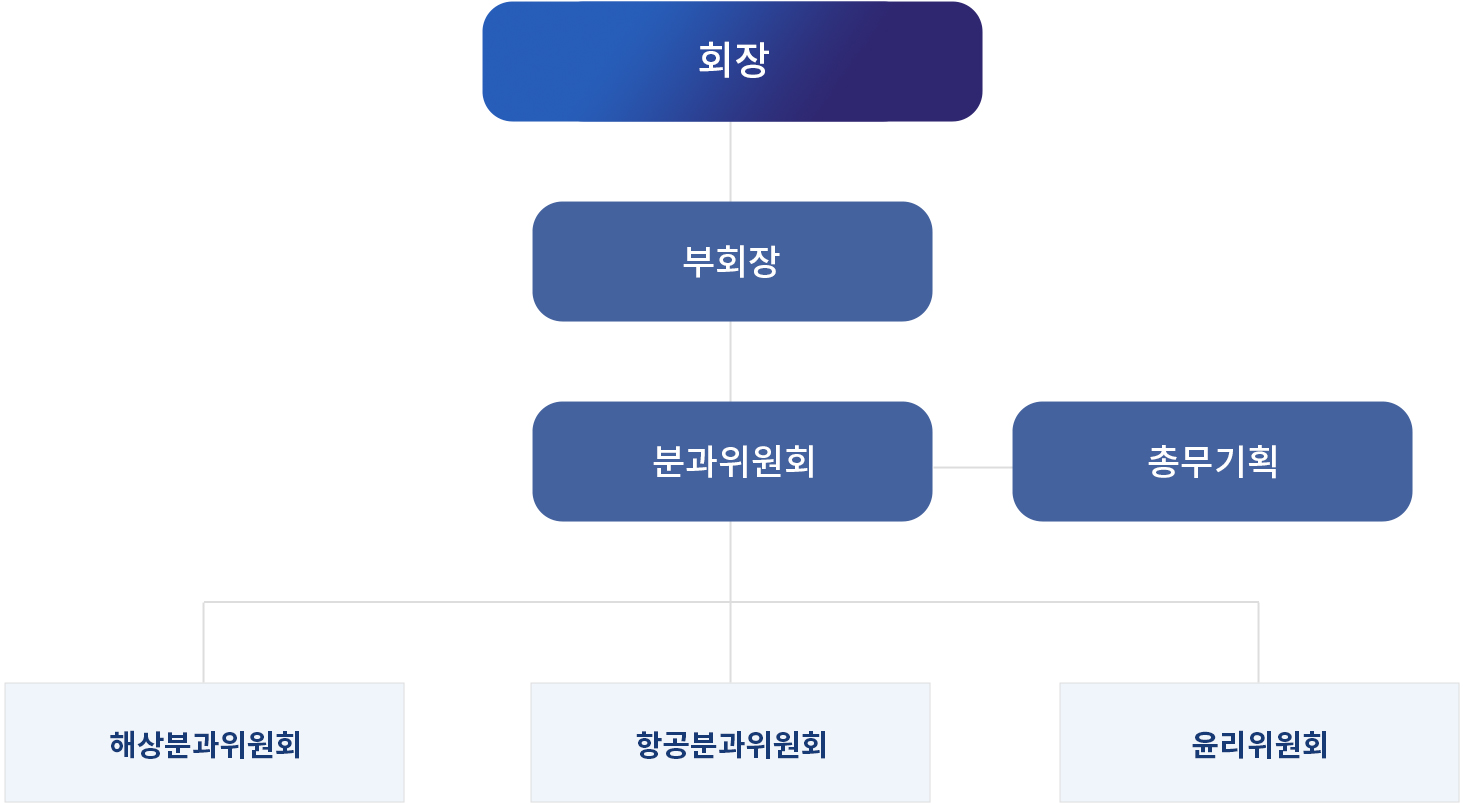Screen dimensions: 1463x804
Task: Select the 항공분과위원회 box
Action: tap(731, 744)
